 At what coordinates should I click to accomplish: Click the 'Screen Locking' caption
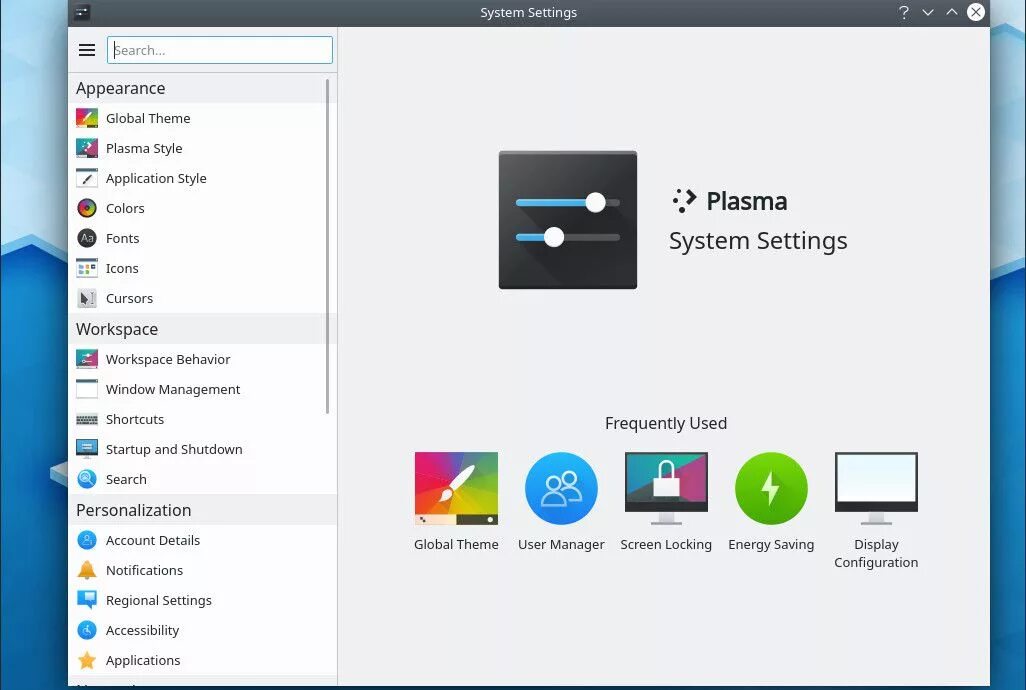click(x=666, y=544)
